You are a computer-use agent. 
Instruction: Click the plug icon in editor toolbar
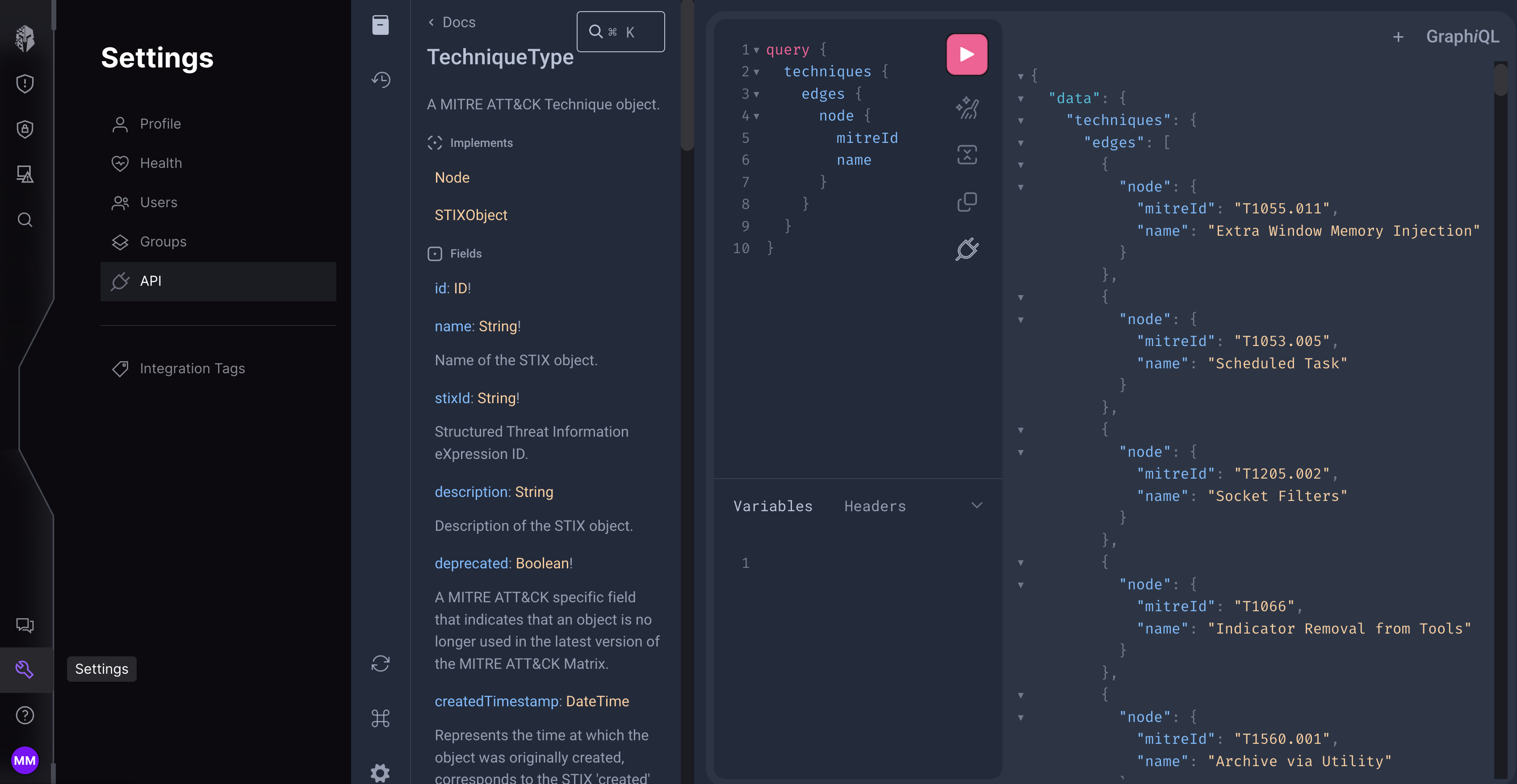pyautogui.click(x=966, y=249)
